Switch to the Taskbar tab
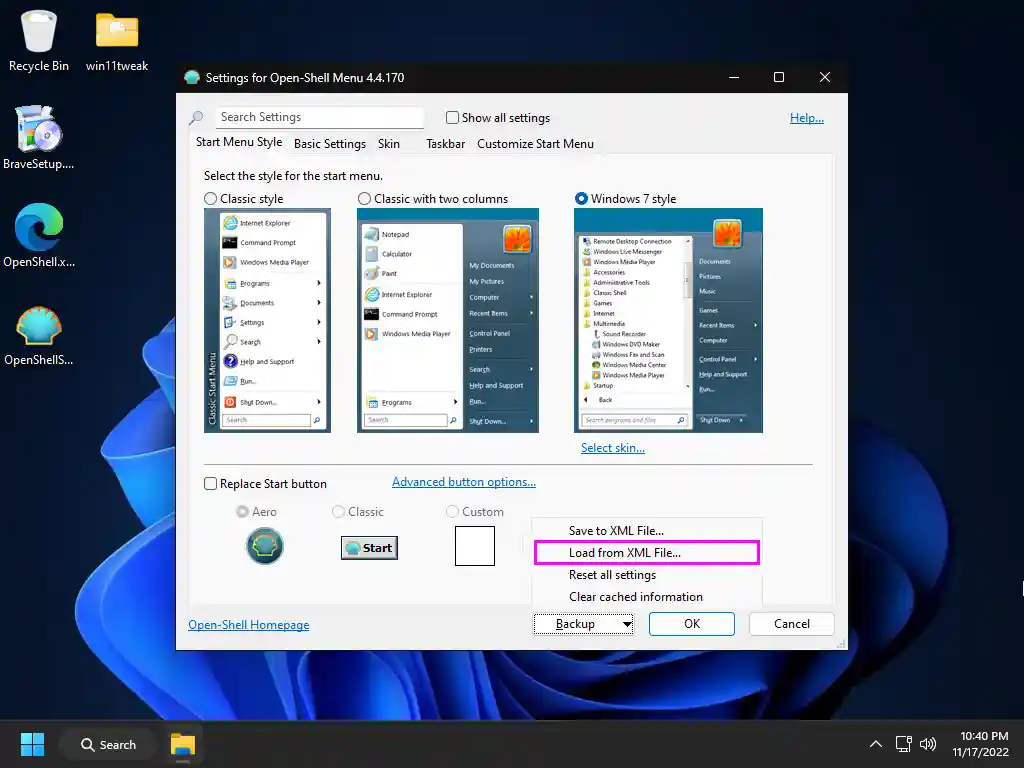 pyautogui.click(x=445, y=143)
